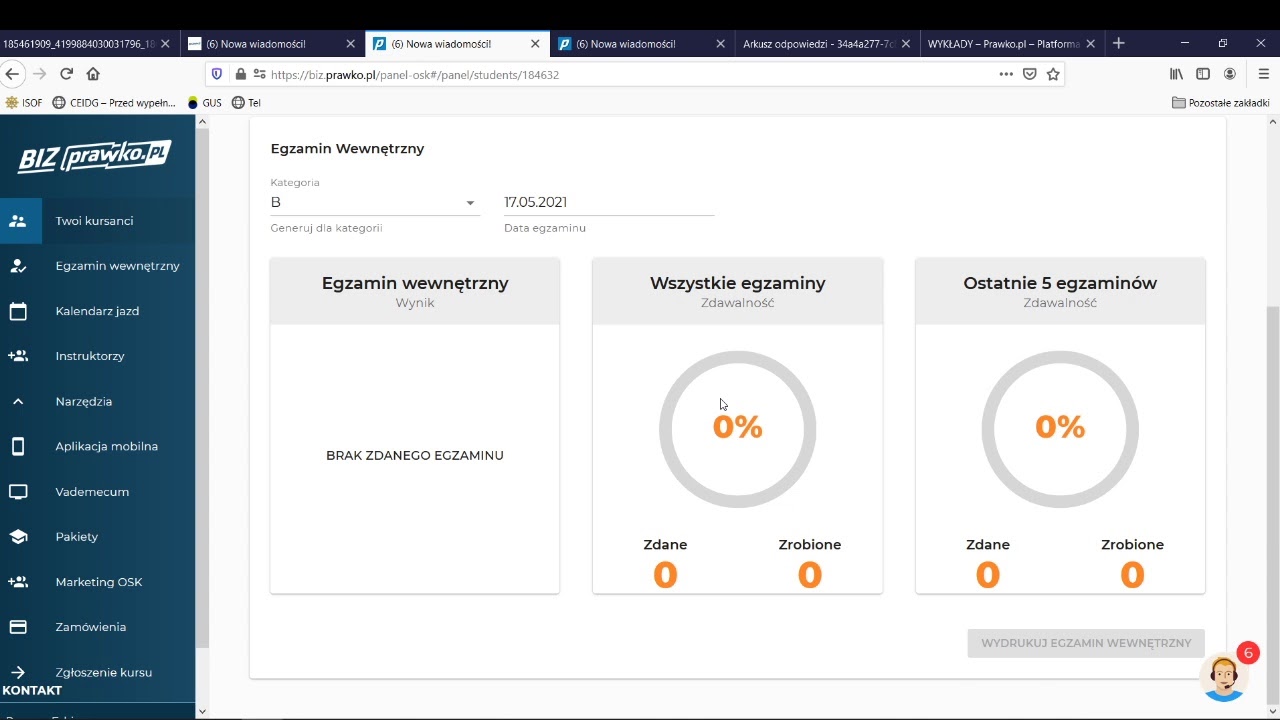The image size is (1280, 720).
Task: Click the Ostatnie 5 egzaminów 0% progress ring
Action: point(1060,429)
